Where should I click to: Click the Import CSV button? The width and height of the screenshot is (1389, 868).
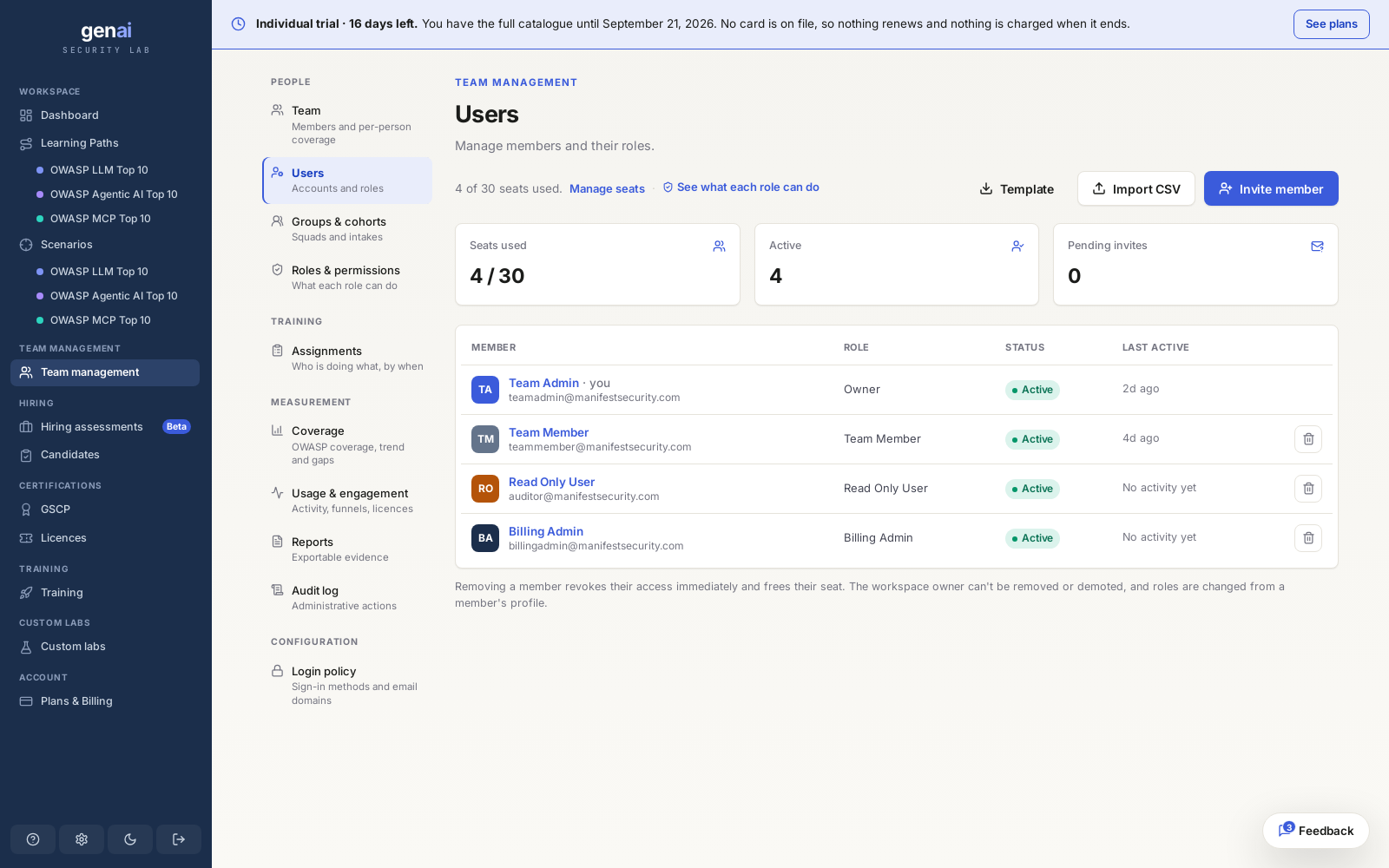pyautogui.click(x=1136, y=189)
